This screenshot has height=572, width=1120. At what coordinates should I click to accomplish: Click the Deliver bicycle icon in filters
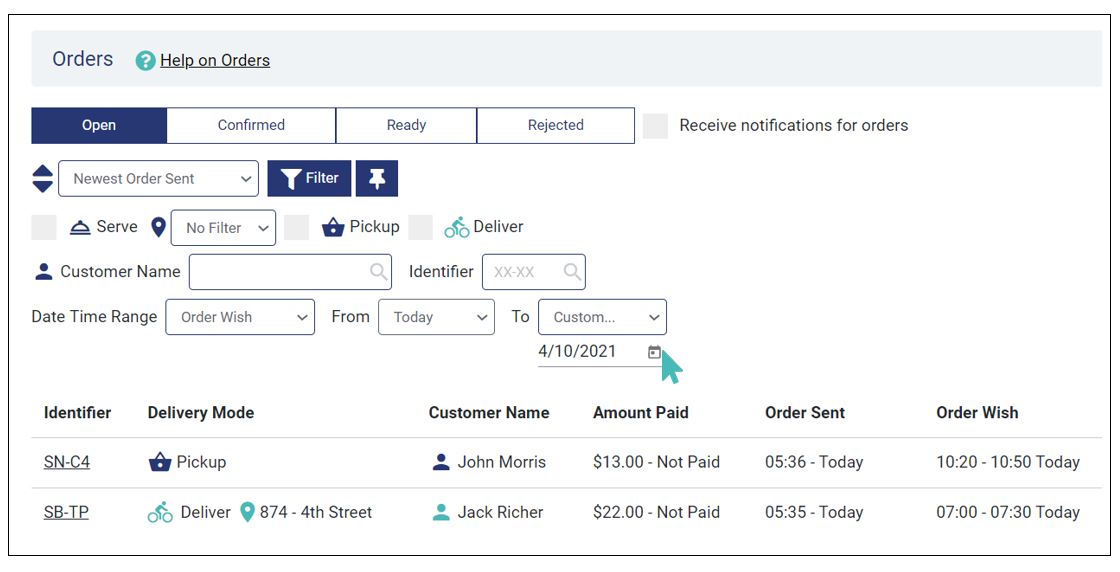(457, 227)
